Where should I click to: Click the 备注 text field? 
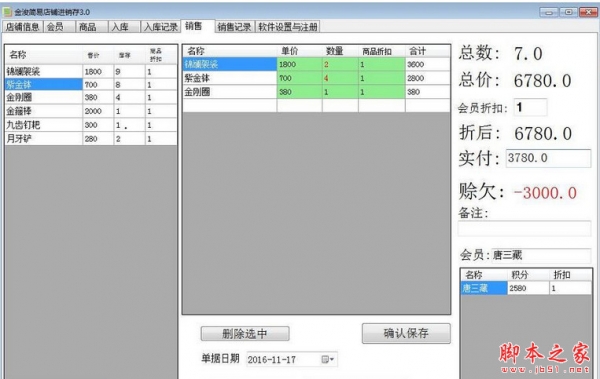click(x=524, y=229)
